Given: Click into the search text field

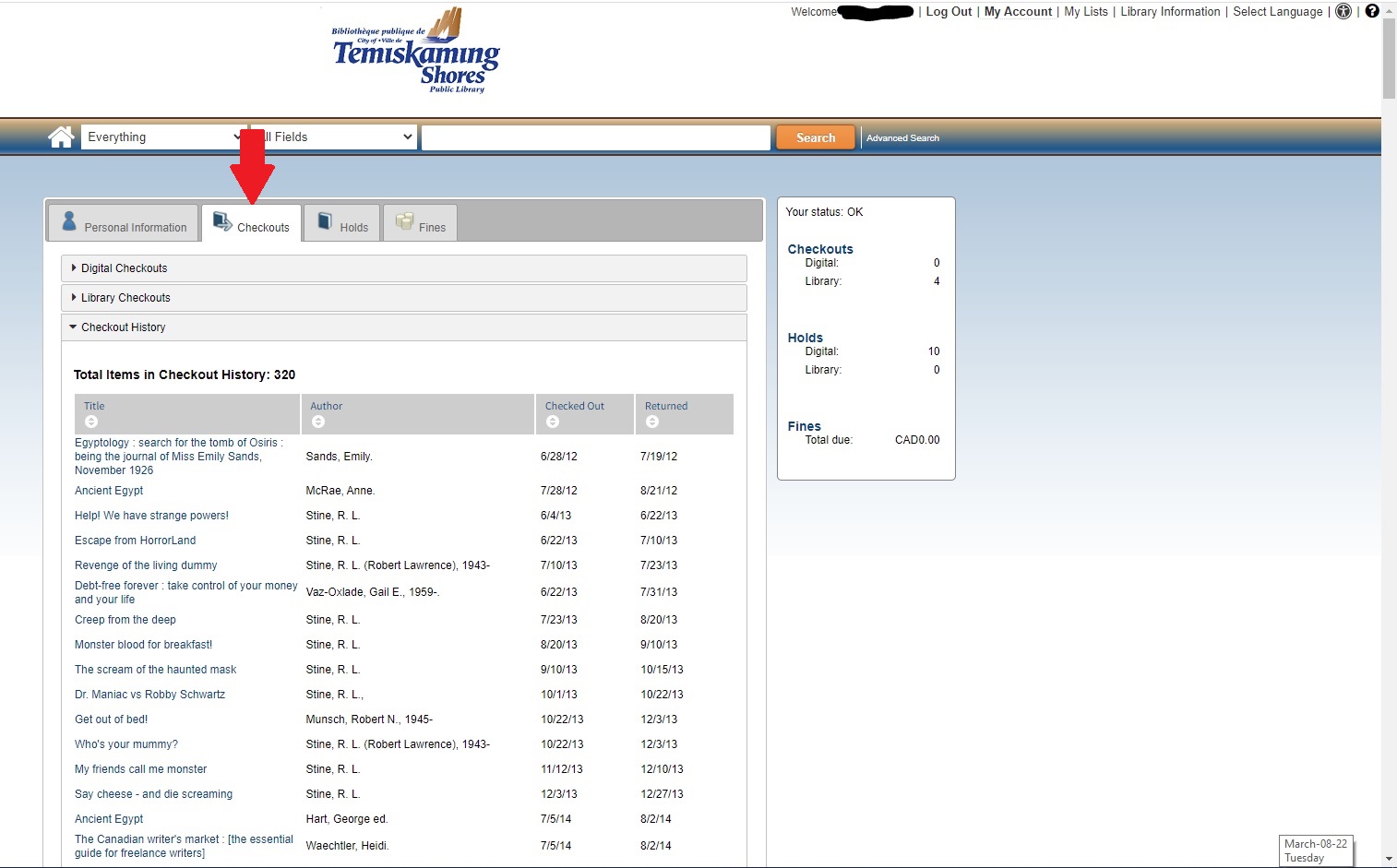Looking at the screenshot, I should coord(596,137).
